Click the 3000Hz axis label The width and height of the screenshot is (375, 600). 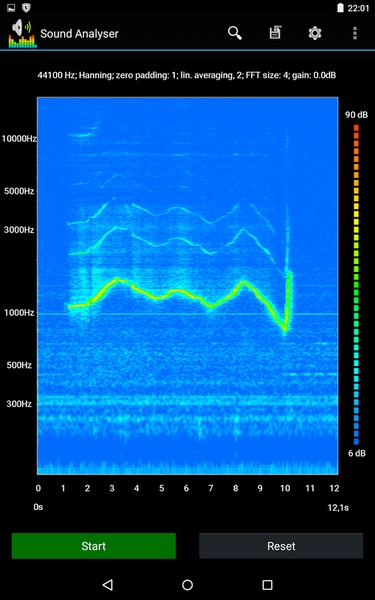pyautogui.click(x=19, y=230)
